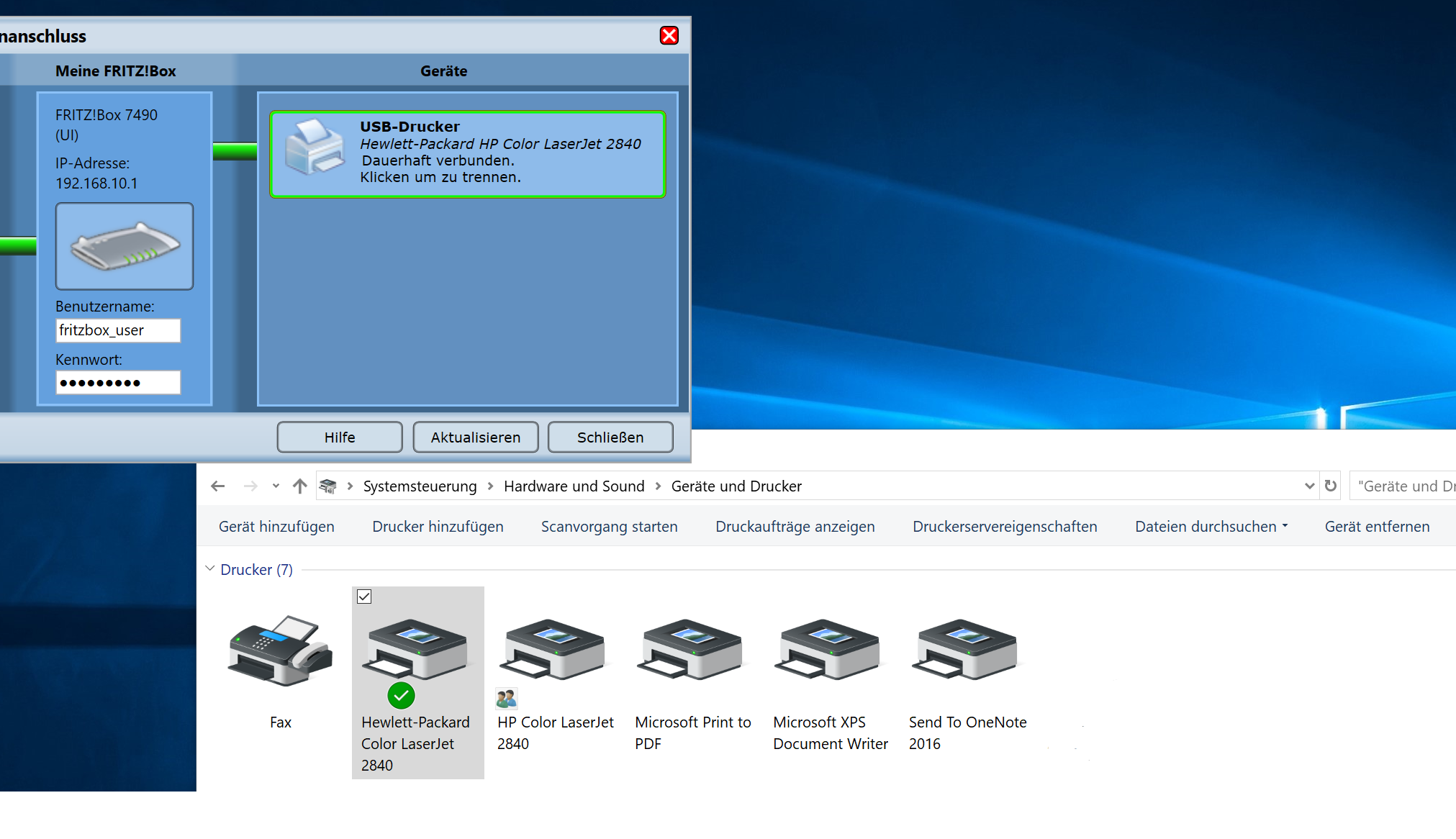Click the Benutzername input field
Viewport: 1456px width, 839px height.
(x=118, y=330)
